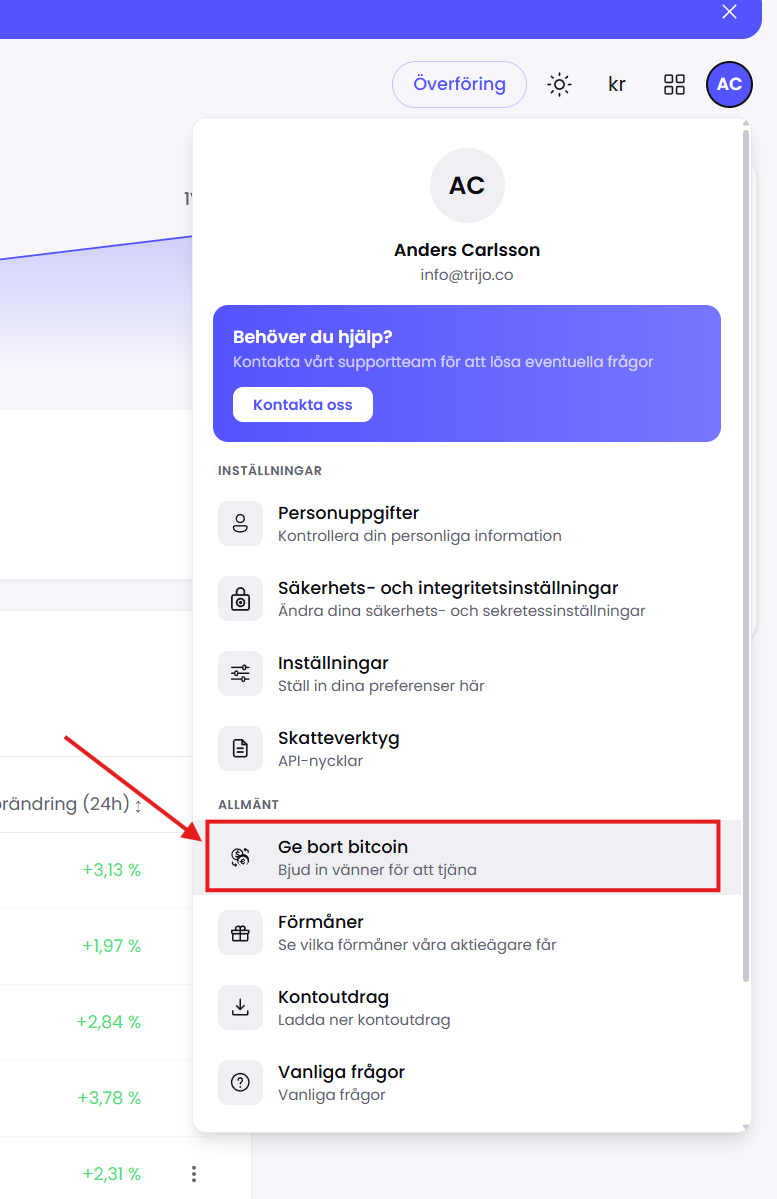Viewport: 777px width, 1199px height.
Task: Click the info@trijo.co email text
Action: (x=467, y=275)
